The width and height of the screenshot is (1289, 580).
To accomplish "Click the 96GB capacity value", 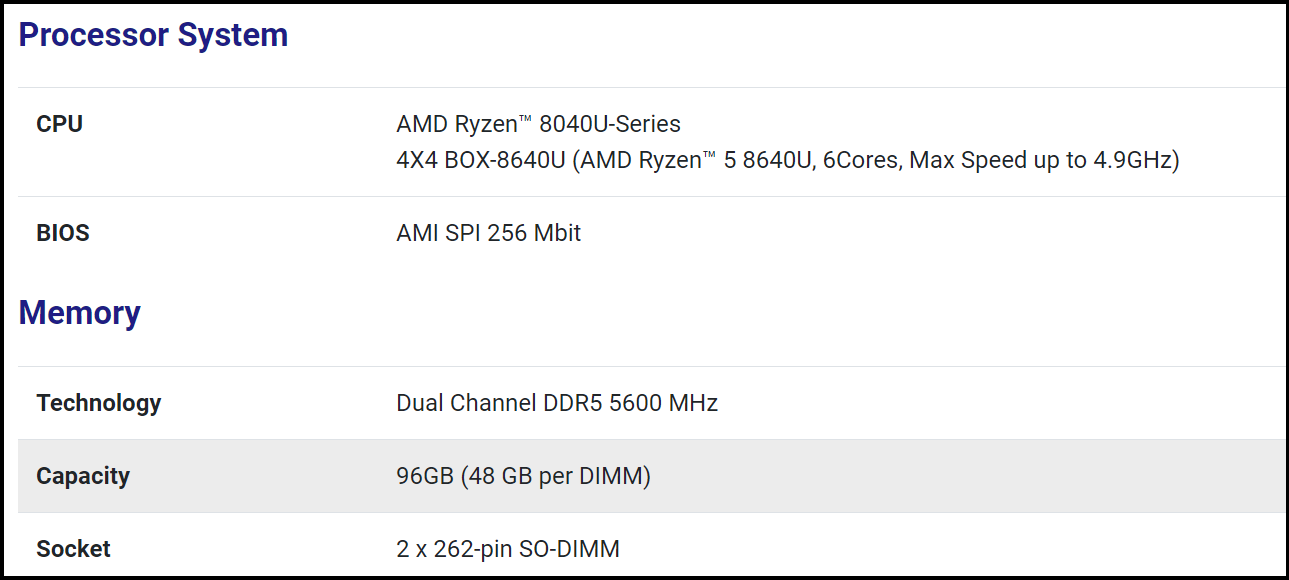I will (425, 476).
